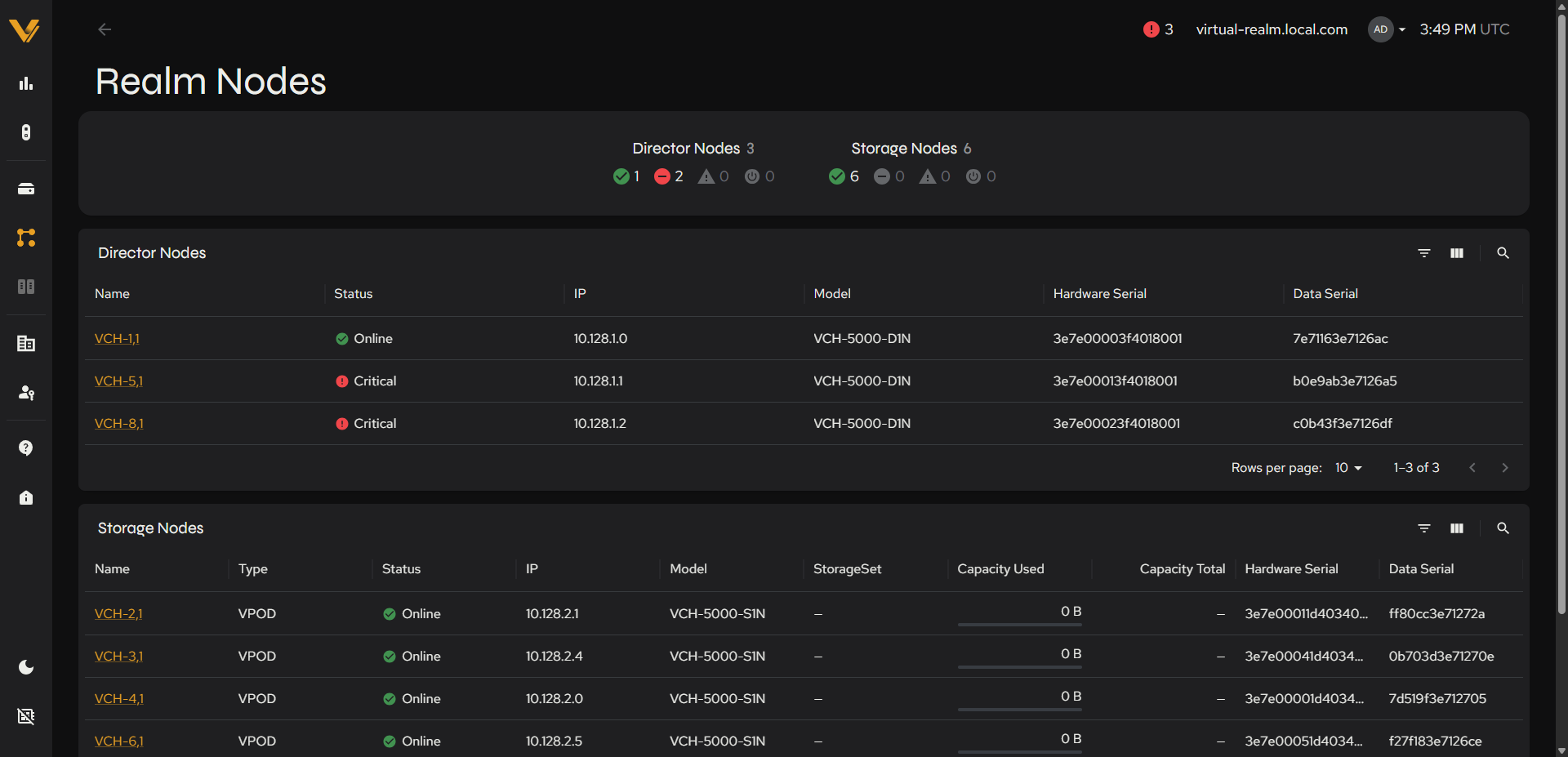Open director node VCH-1,1

coord(117,339)
